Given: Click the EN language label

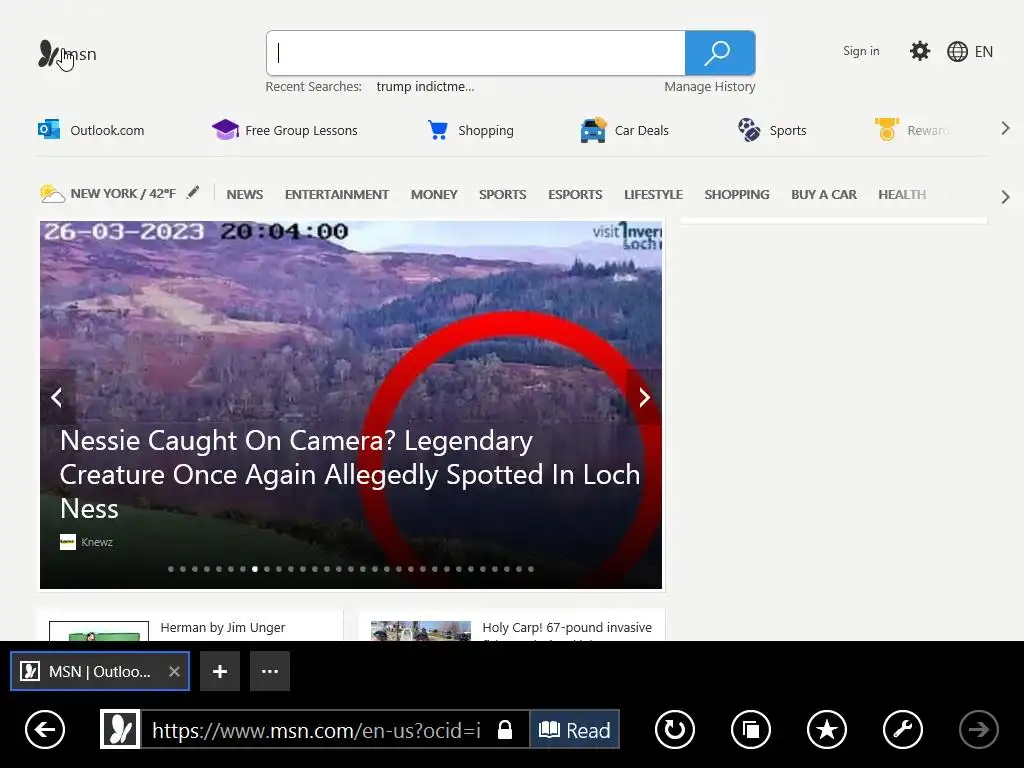Looking at the screenshot, I should click(984, 52).
